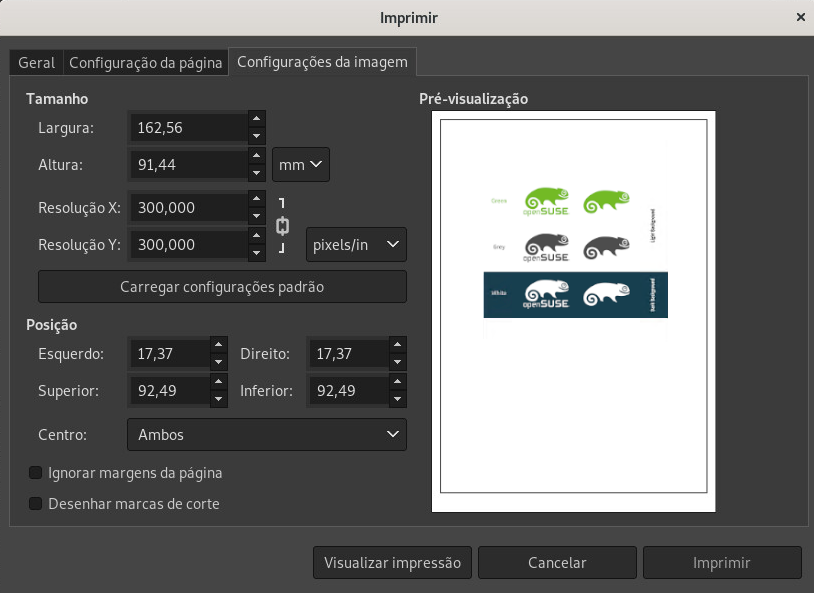Screen dimensions: 814x593
Task: Increase Resolução Y with up arrow
Action: [256, 236]
